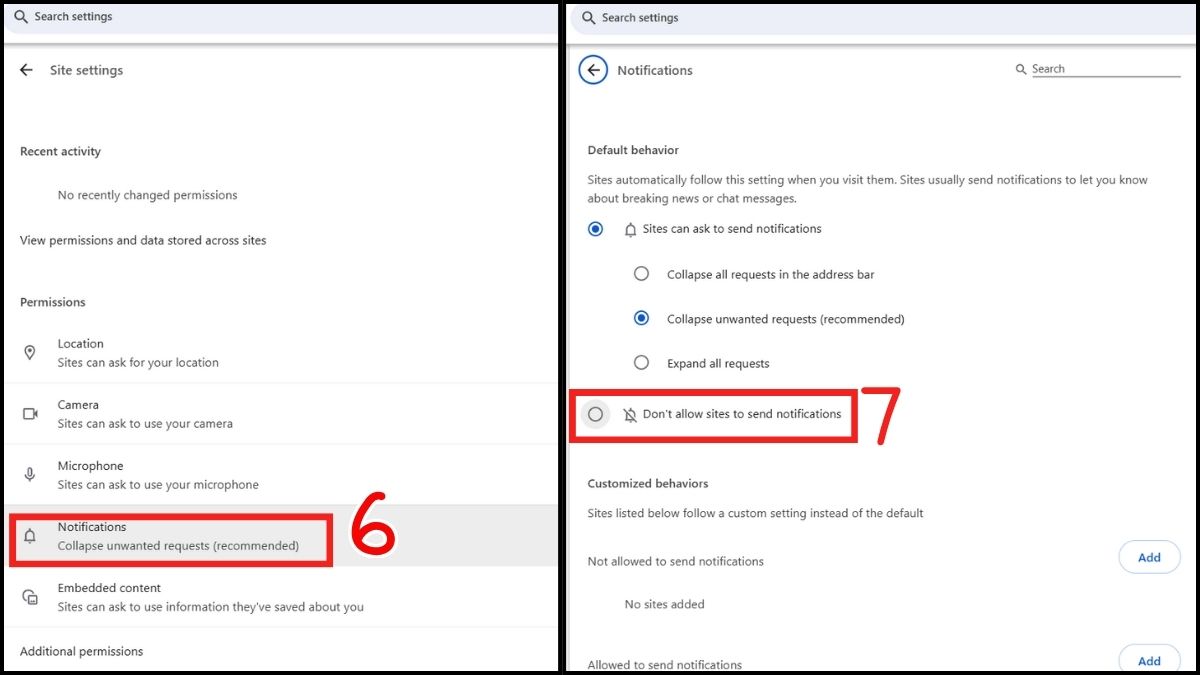The image size is (1200, 675).
Task: Open the Notifications permissions entry
Action: (150, 535)
